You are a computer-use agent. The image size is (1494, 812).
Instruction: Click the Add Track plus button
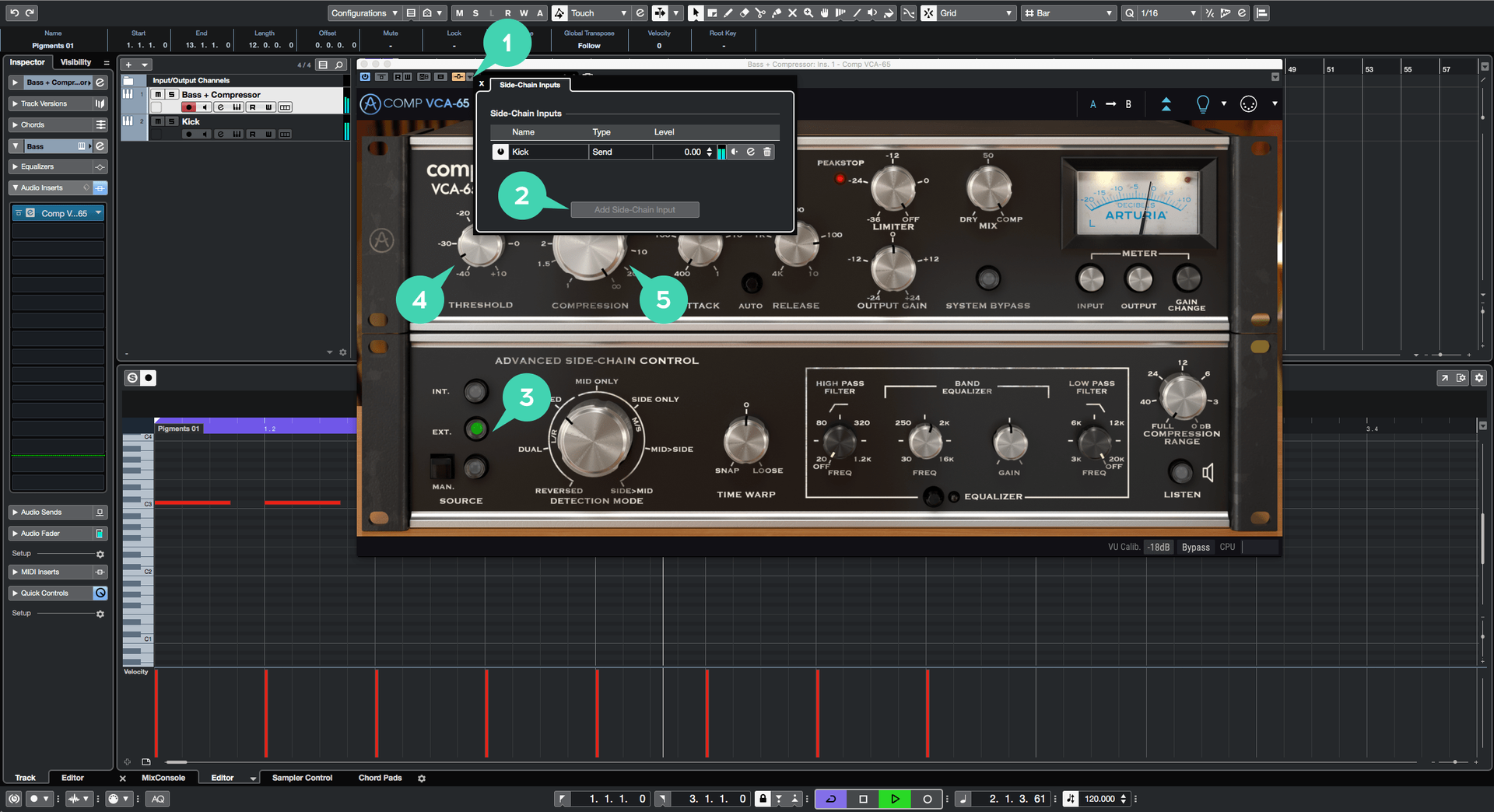[128, 65]
